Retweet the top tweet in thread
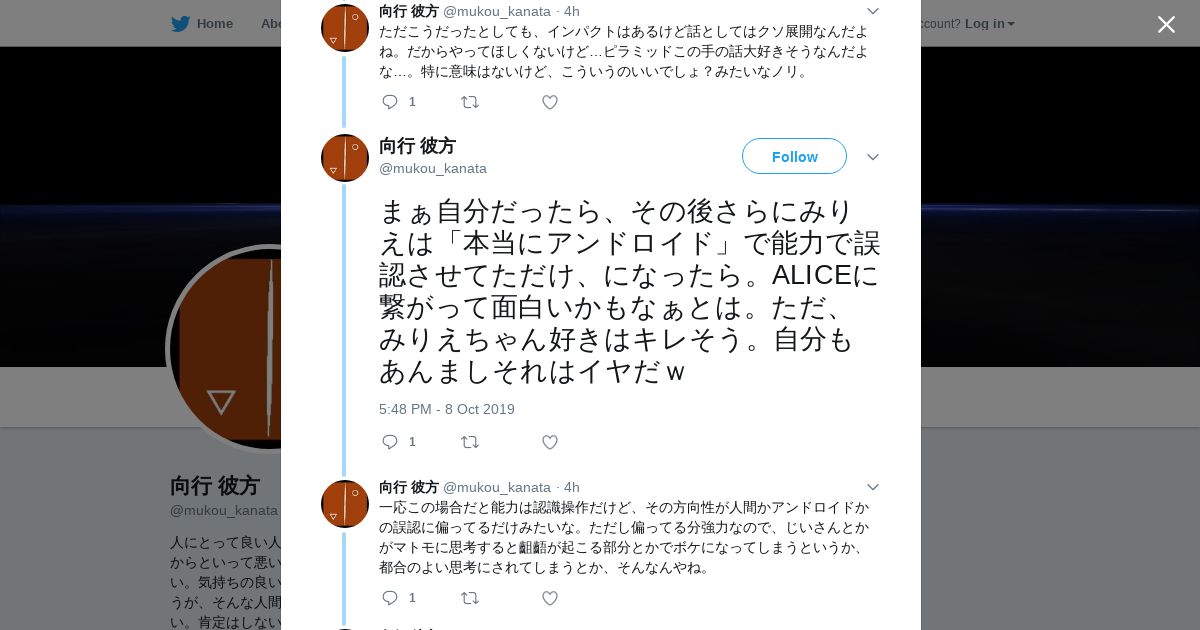This screenshot has height=630, width=1200. coord(469,102)
